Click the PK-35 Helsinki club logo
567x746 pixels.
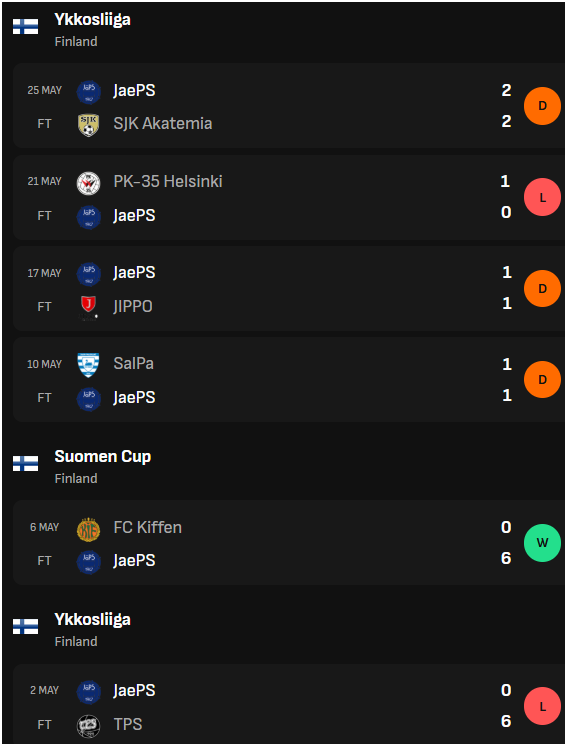[x=88, y=183]
